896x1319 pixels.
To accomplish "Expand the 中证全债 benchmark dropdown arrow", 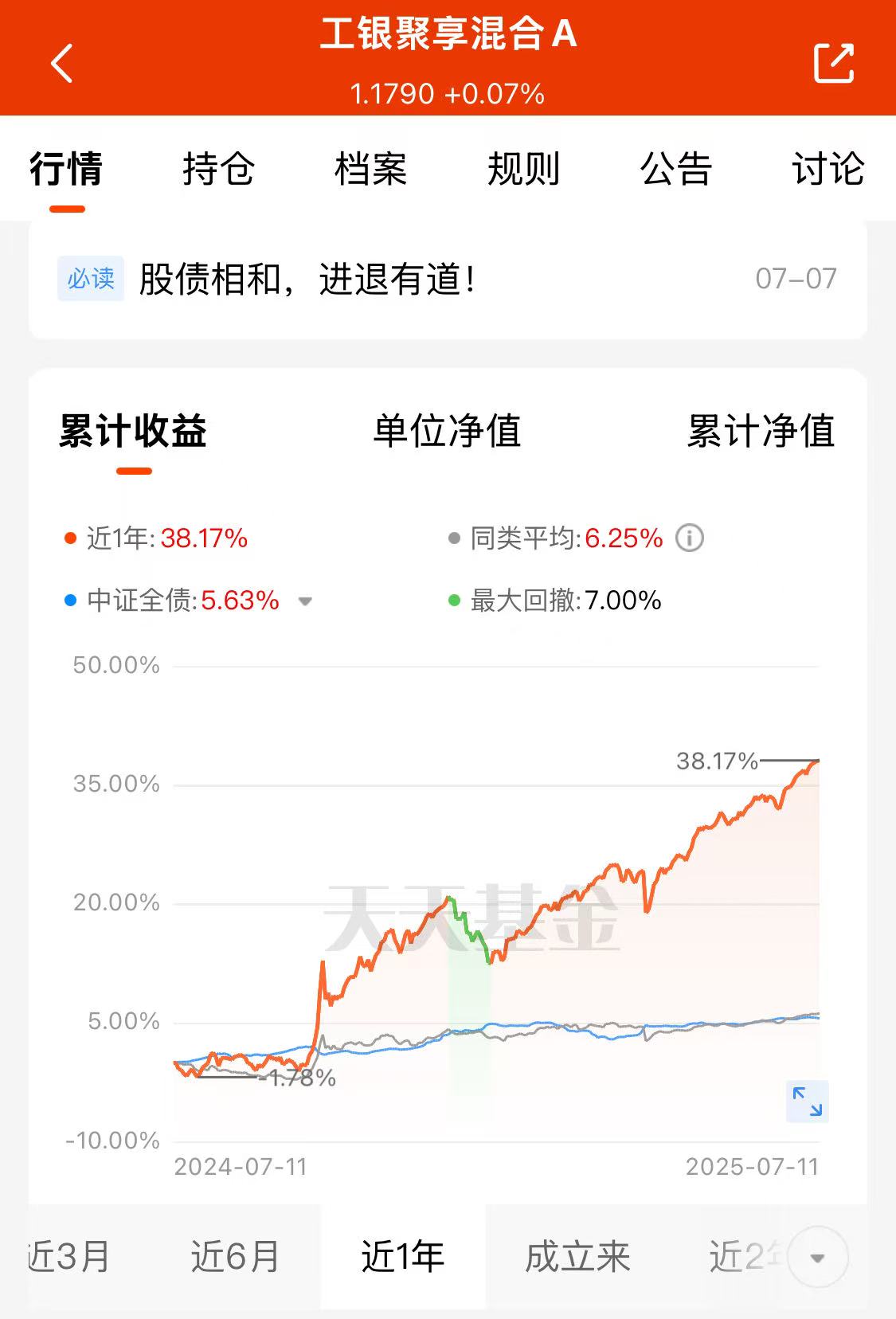I will coord(304,601).
